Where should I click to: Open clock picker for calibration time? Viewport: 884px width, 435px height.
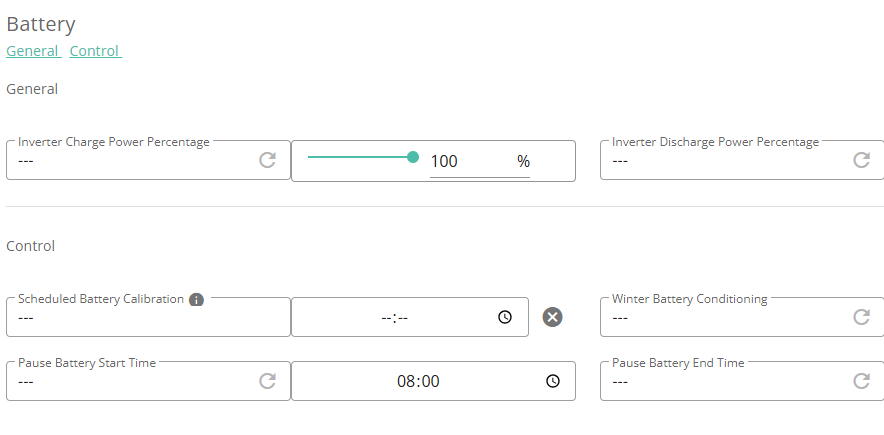505,317
